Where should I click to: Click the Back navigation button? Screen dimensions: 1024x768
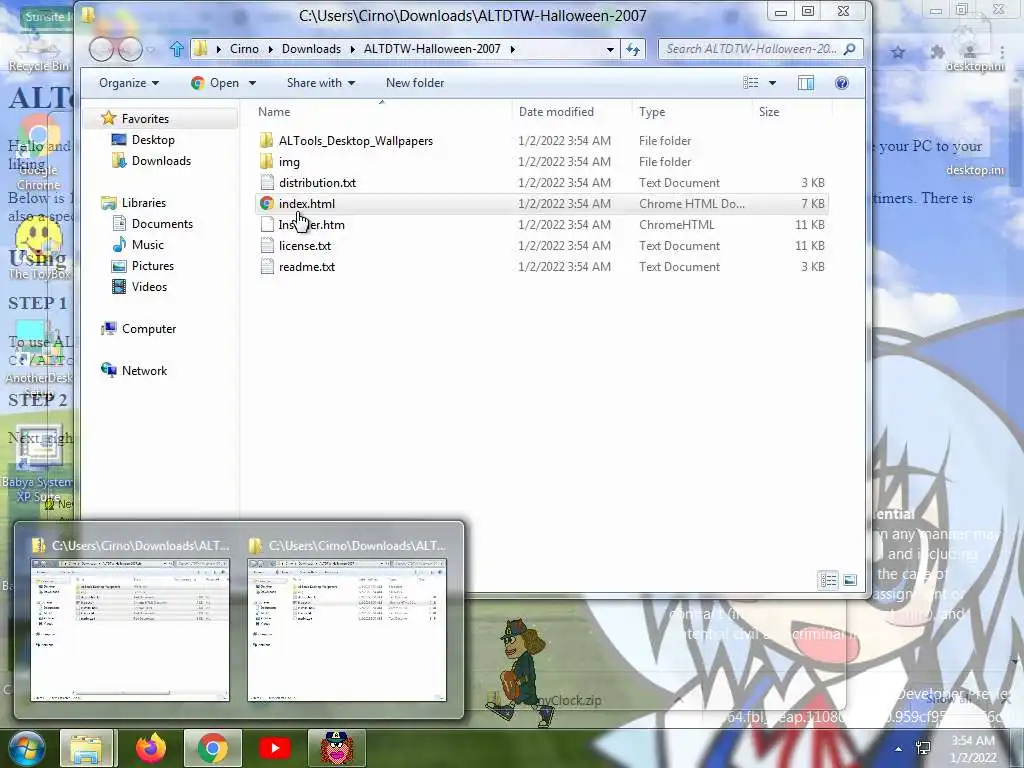click(101, 49)
